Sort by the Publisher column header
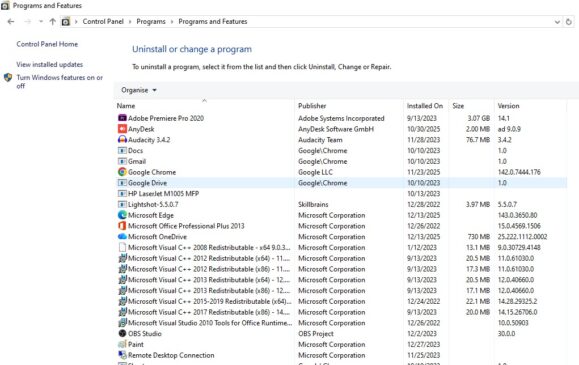Viewport: 579px width, 365px height. pos(349,106)
